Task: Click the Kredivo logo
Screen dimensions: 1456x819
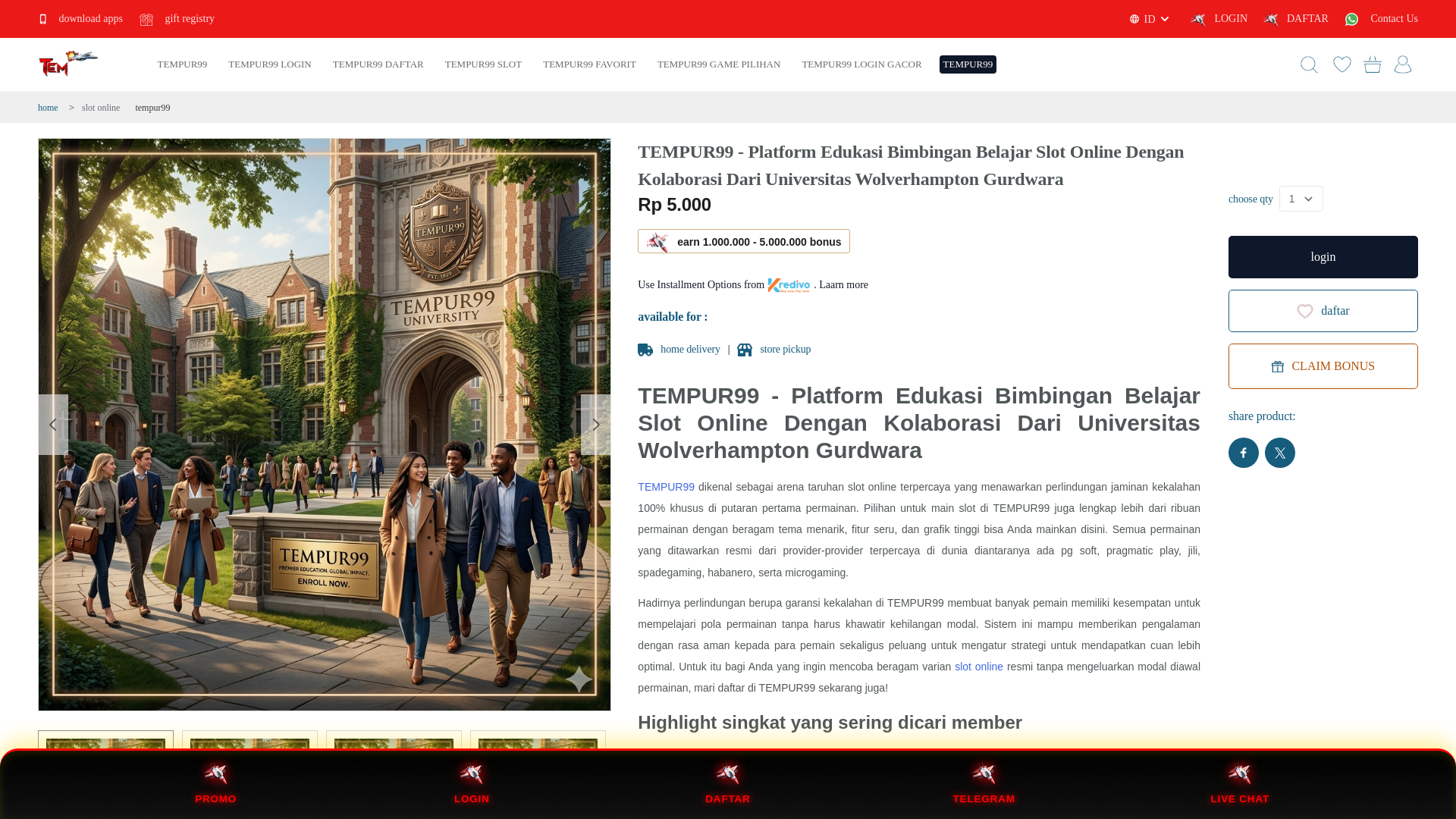Action: pyautogui.click(x=789, y=285)
